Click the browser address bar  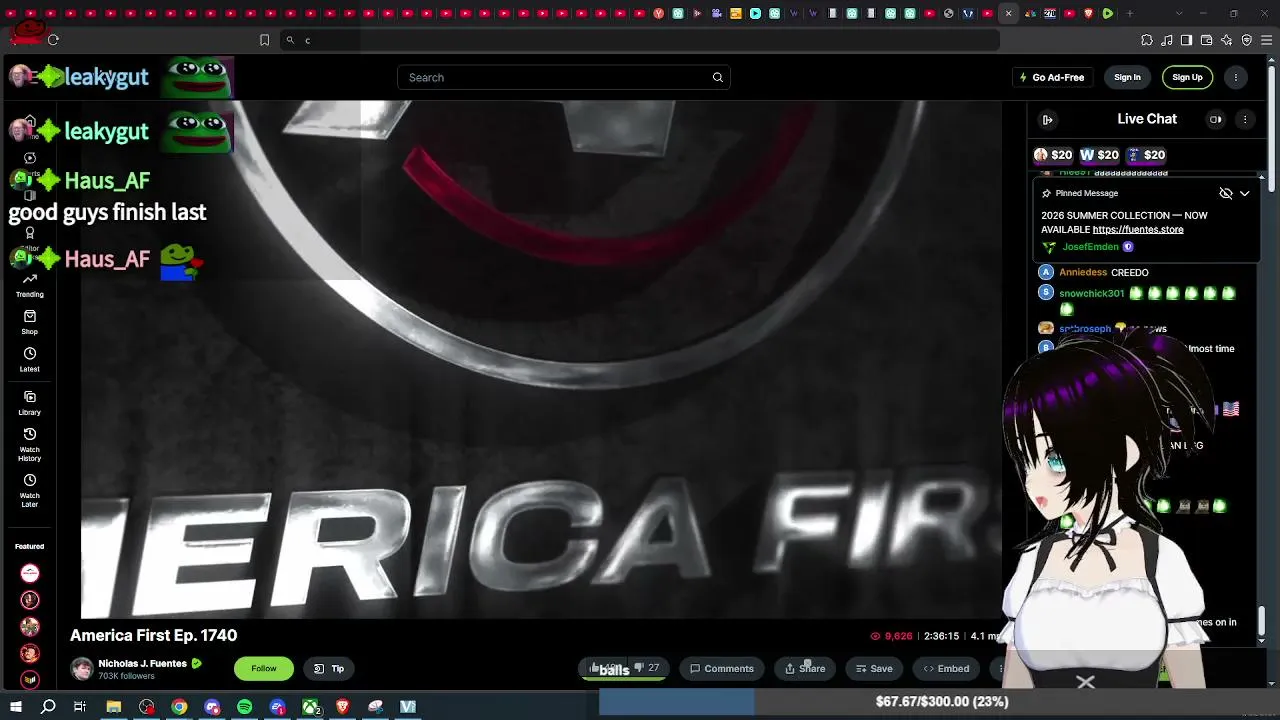[x=640, y=40]
